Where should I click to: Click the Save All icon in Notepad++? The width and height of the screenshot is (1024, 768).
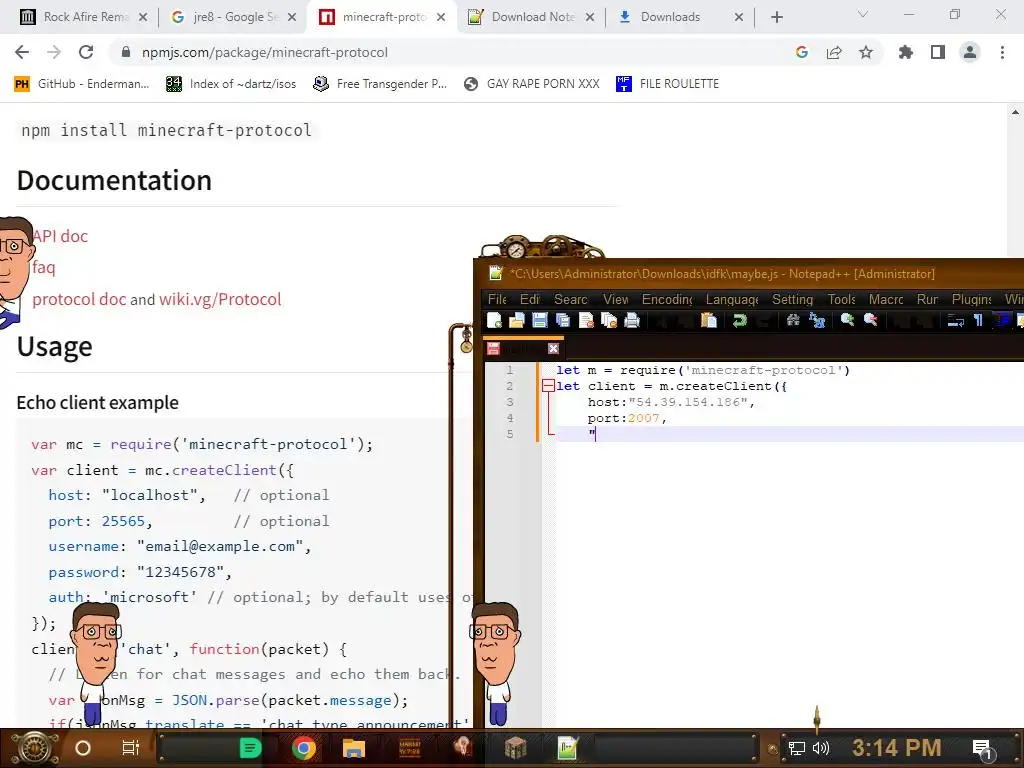[x=562, y=320]
